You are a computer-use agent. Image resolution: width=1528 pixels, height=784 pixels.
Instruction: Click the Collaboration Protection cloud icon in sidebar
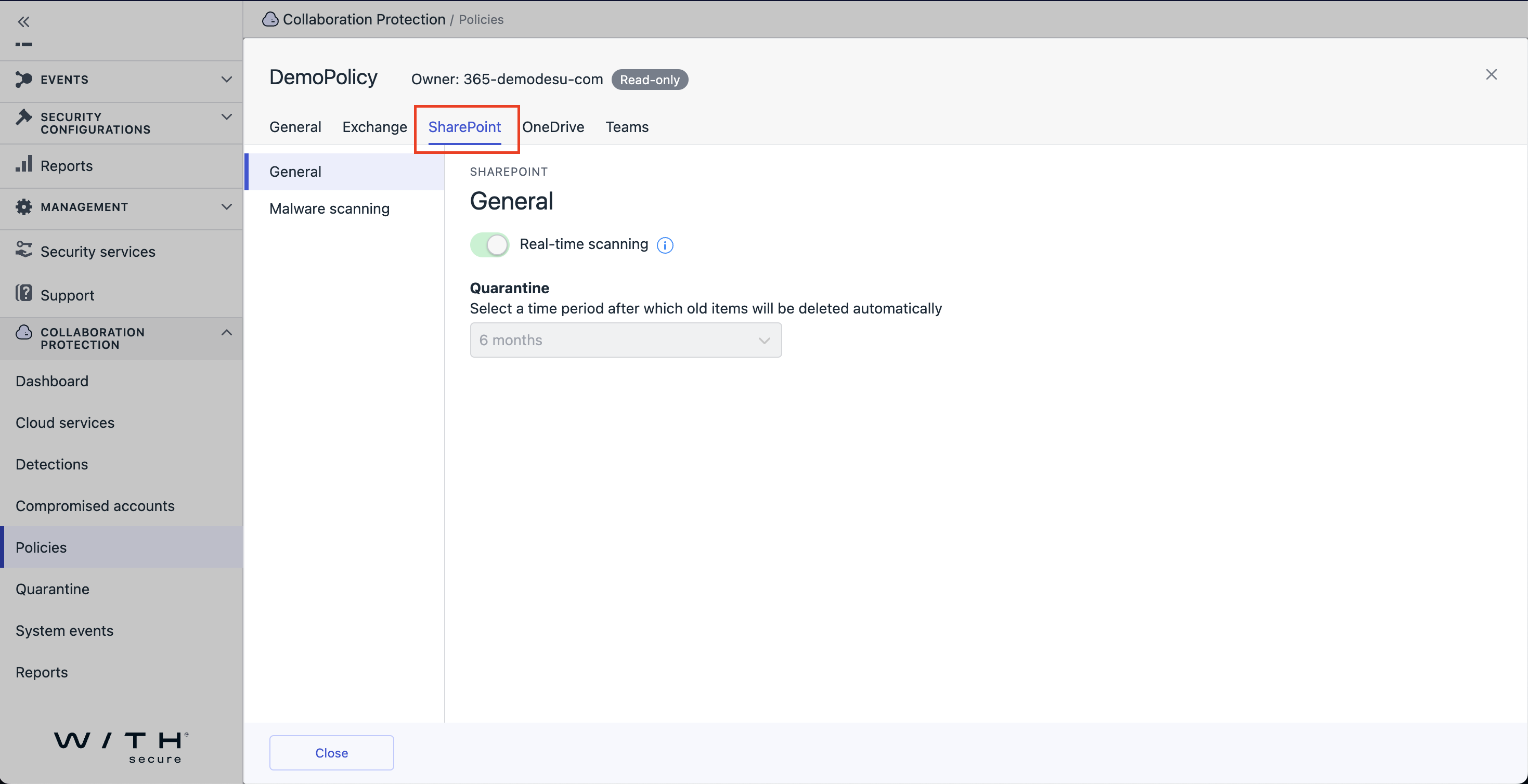[x=24, y=332]
